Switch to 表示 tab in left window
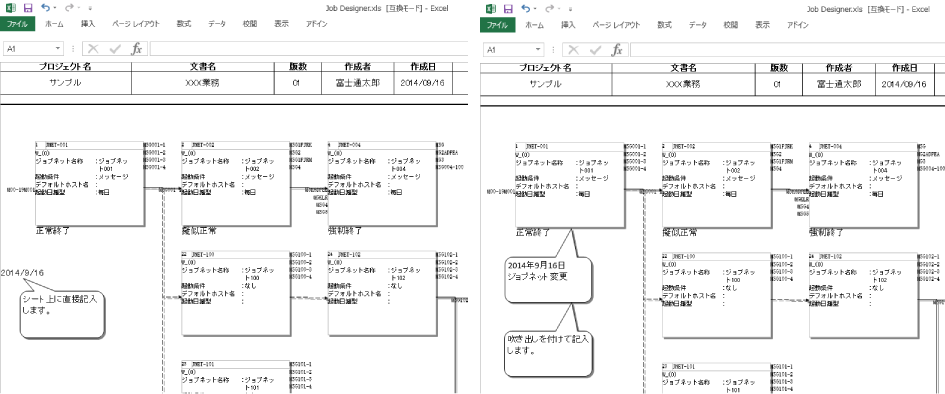Image resolution: width=945 pixels, height=394 pixels. pyautogui.click(x=281, y=24)
